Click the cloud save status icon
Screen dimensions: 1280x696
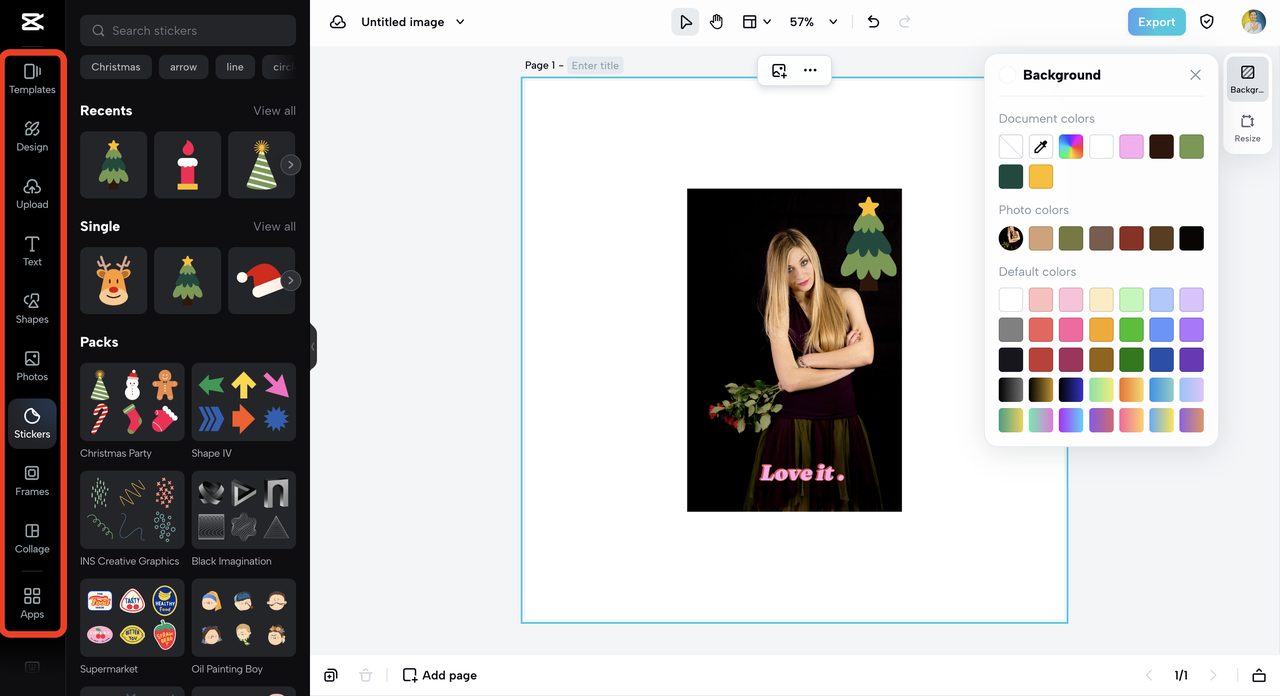point(338,22)
